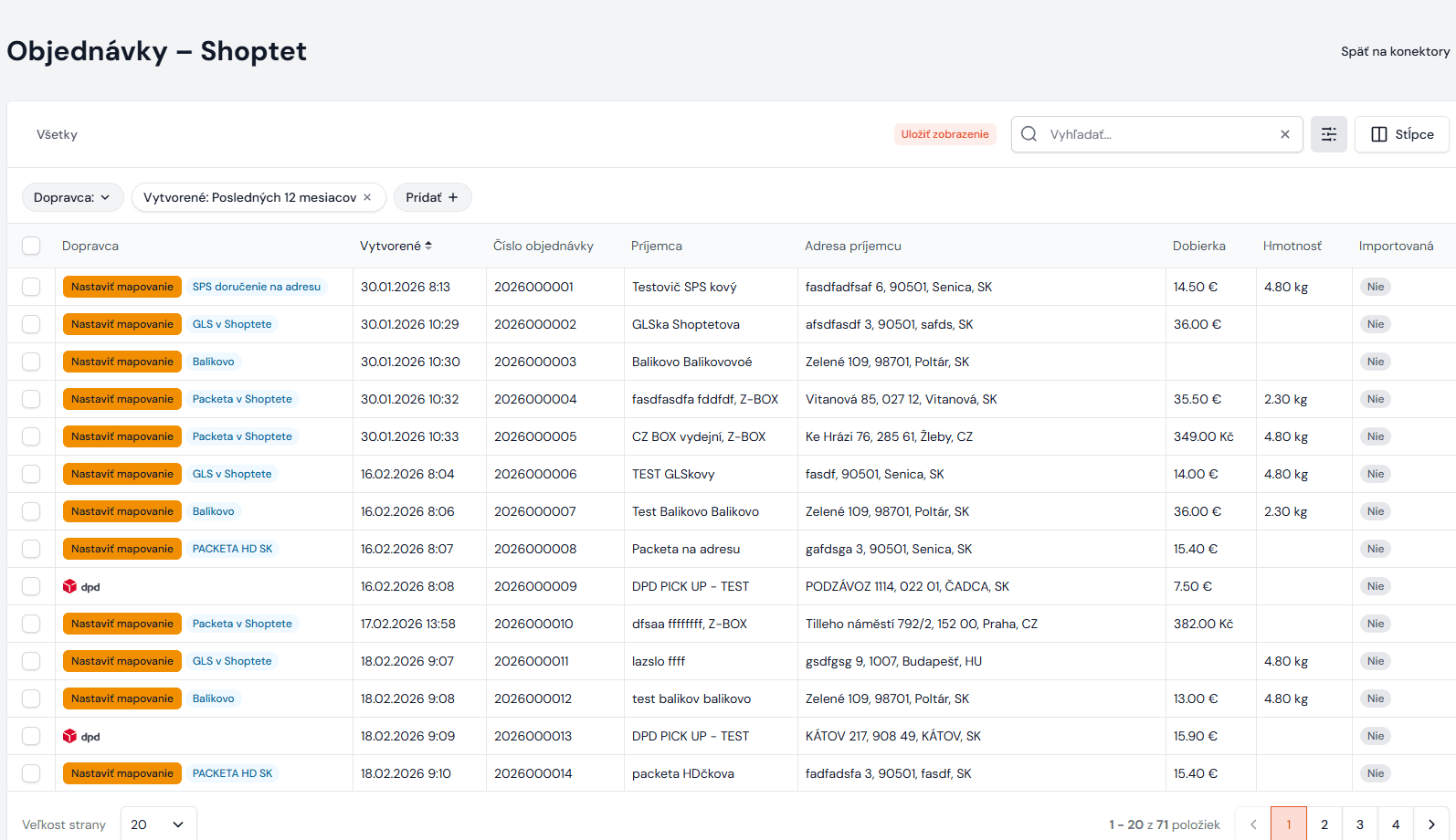Go to page 3
1456x840 pixels.
click(1359, 824)
